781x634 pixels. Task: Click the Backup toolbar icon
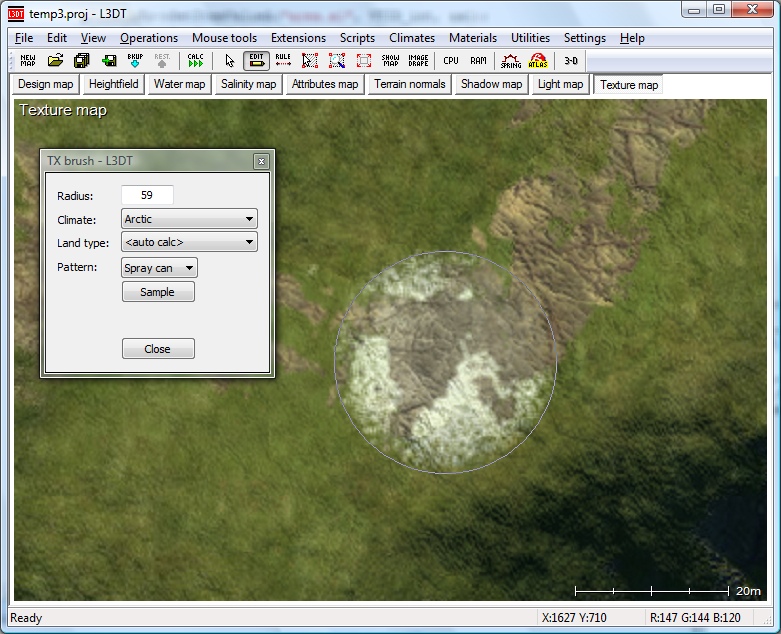135,61
